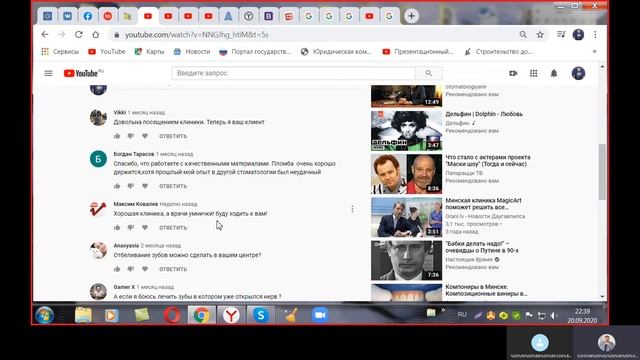Open the Максим Ковалев commenter name link
This screenshot has height=360, width=640.
point(136,204)
